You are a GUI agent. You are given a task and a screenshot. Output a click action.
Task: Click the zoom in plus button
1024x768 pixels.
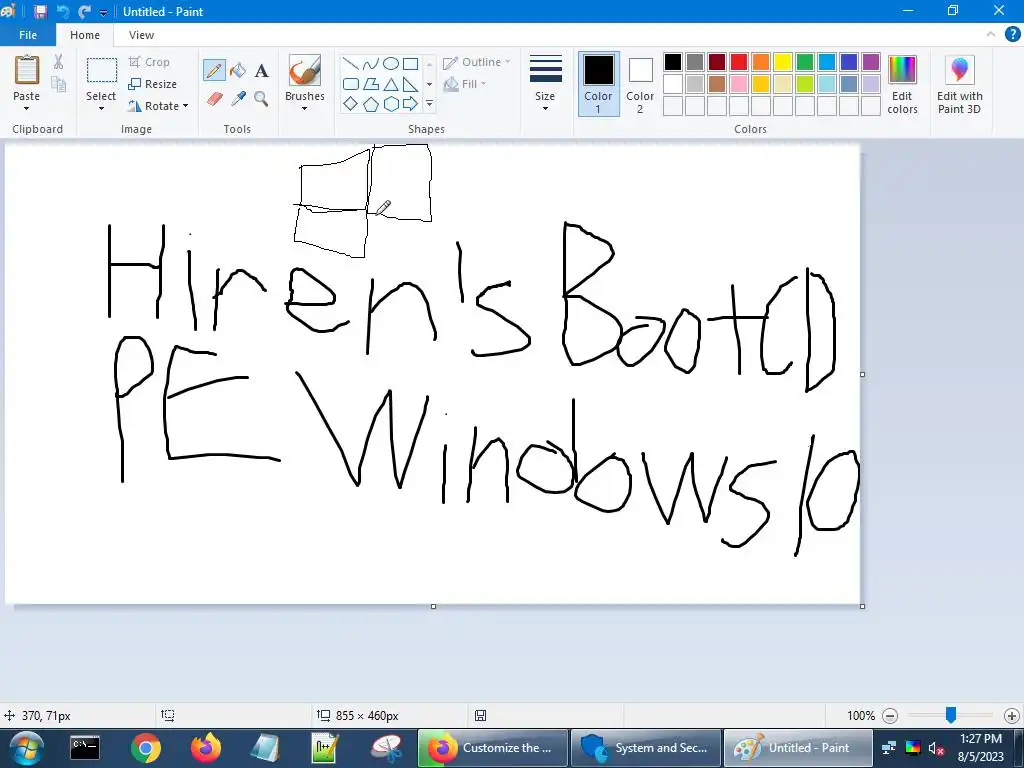pos(1012,716)
